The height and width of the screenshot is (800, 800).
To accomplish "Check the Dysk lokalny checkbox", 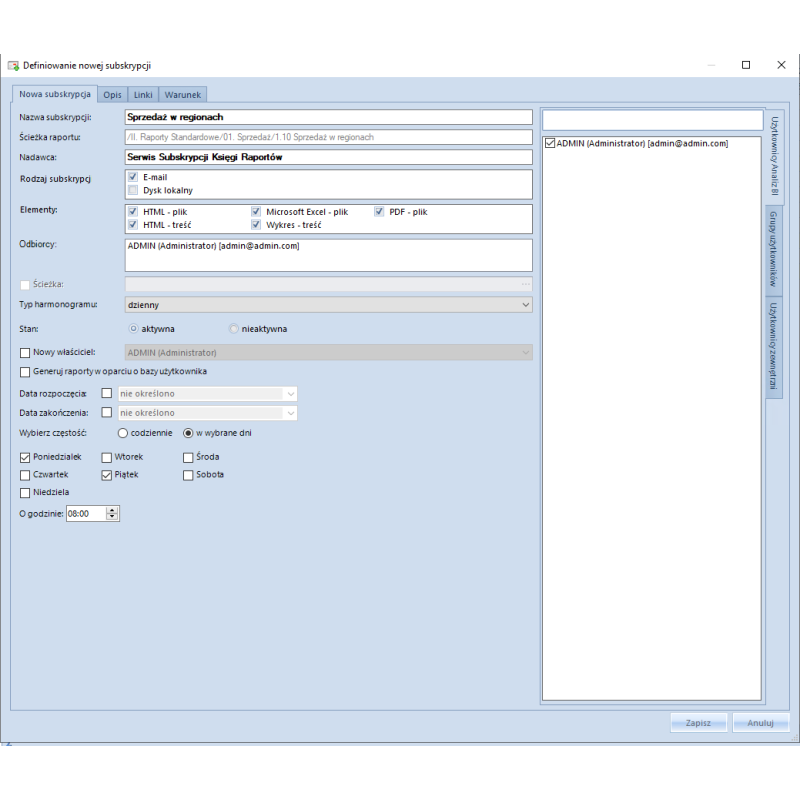I will [133, 190].
